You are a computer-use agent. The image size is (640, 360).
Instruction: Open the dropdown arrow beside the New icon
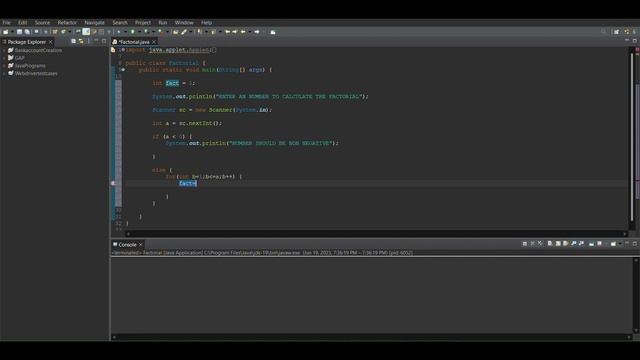point(12,32)
